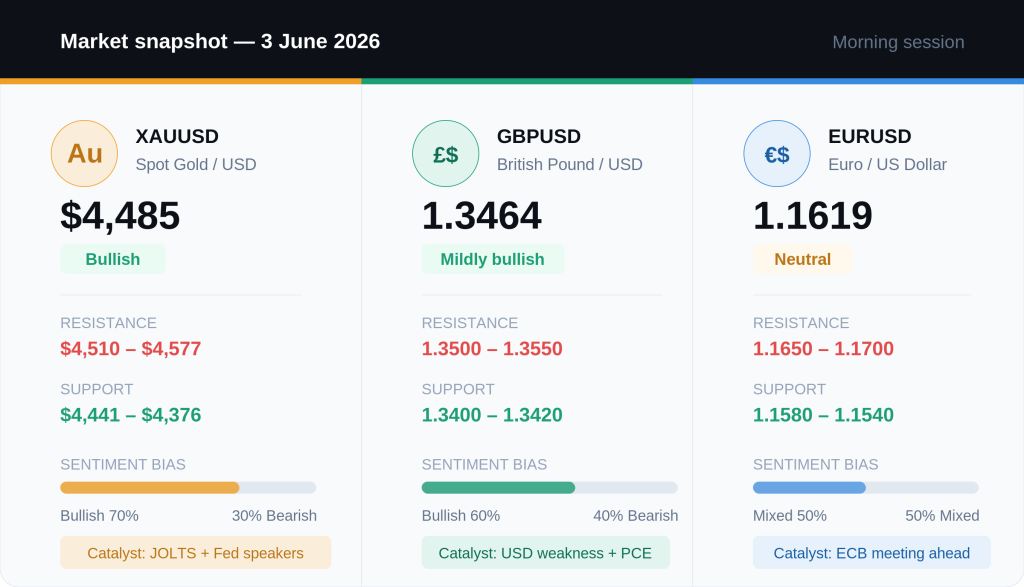Click the XAUUSD sentiment bias bar
This screenshot has height=587, width=1024.
pyautogui.click(x=188, y=488)
